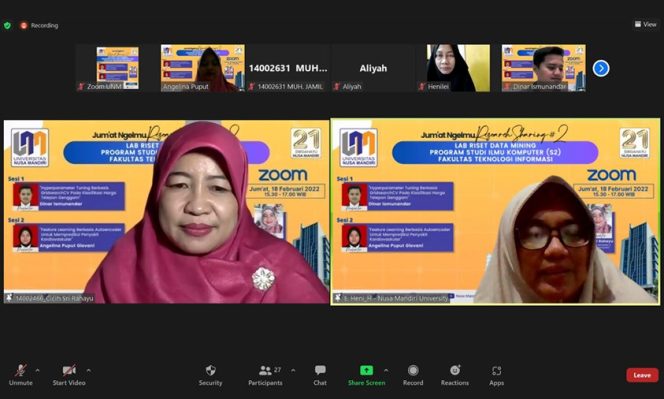664x399 pixels.
Task: Open the Reactions emoji icon
Action: [x=455, y=375]
